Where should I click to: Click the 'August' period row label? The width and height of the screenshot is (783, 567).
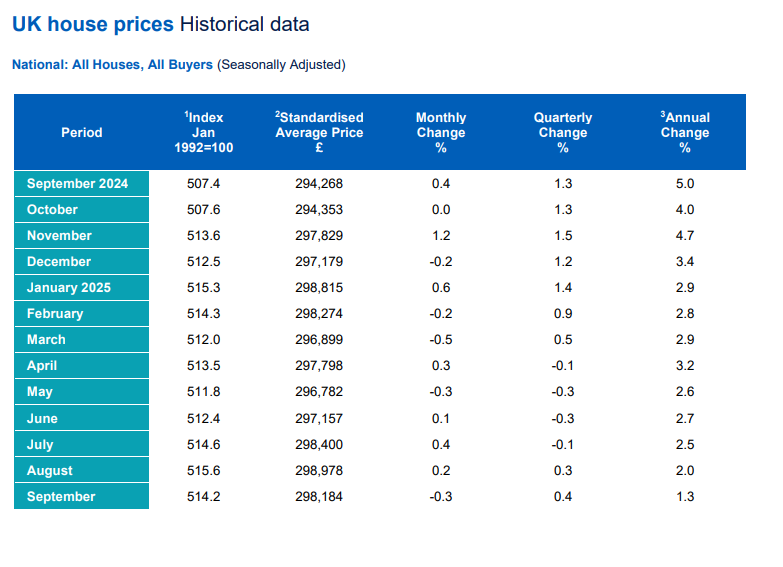point(48,471)
